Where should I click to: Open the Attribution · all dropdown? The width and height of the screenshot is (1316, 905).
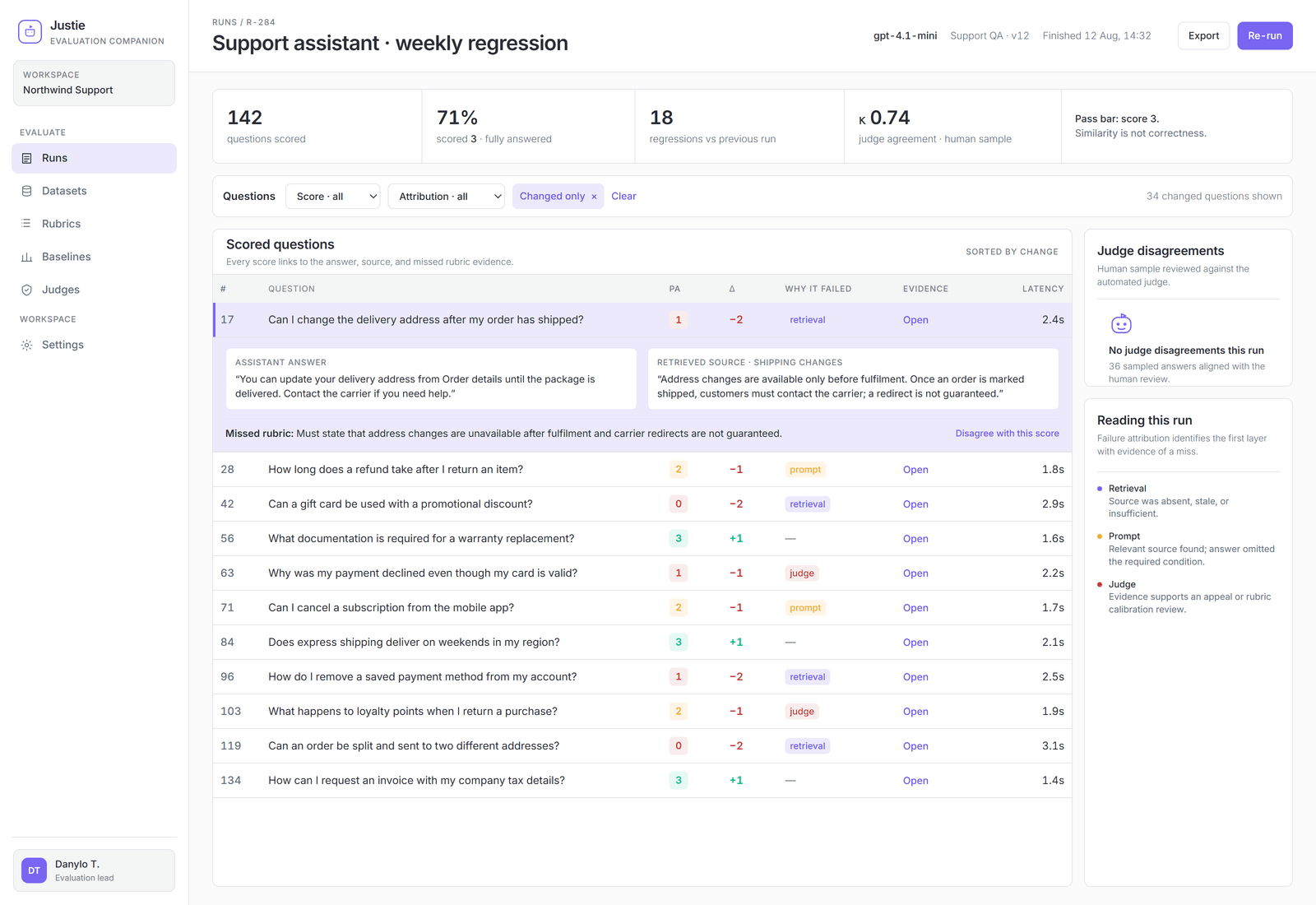(446, 196)
